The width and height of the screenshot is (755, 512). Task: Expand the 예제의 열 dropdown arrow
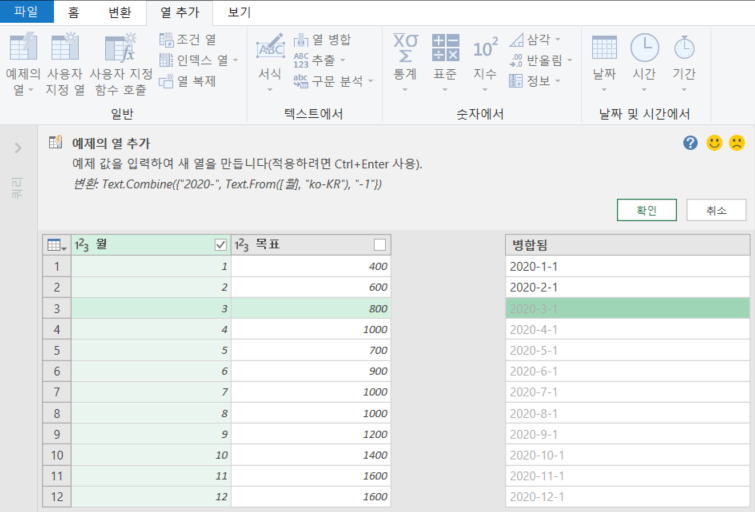tap(31, 90)
